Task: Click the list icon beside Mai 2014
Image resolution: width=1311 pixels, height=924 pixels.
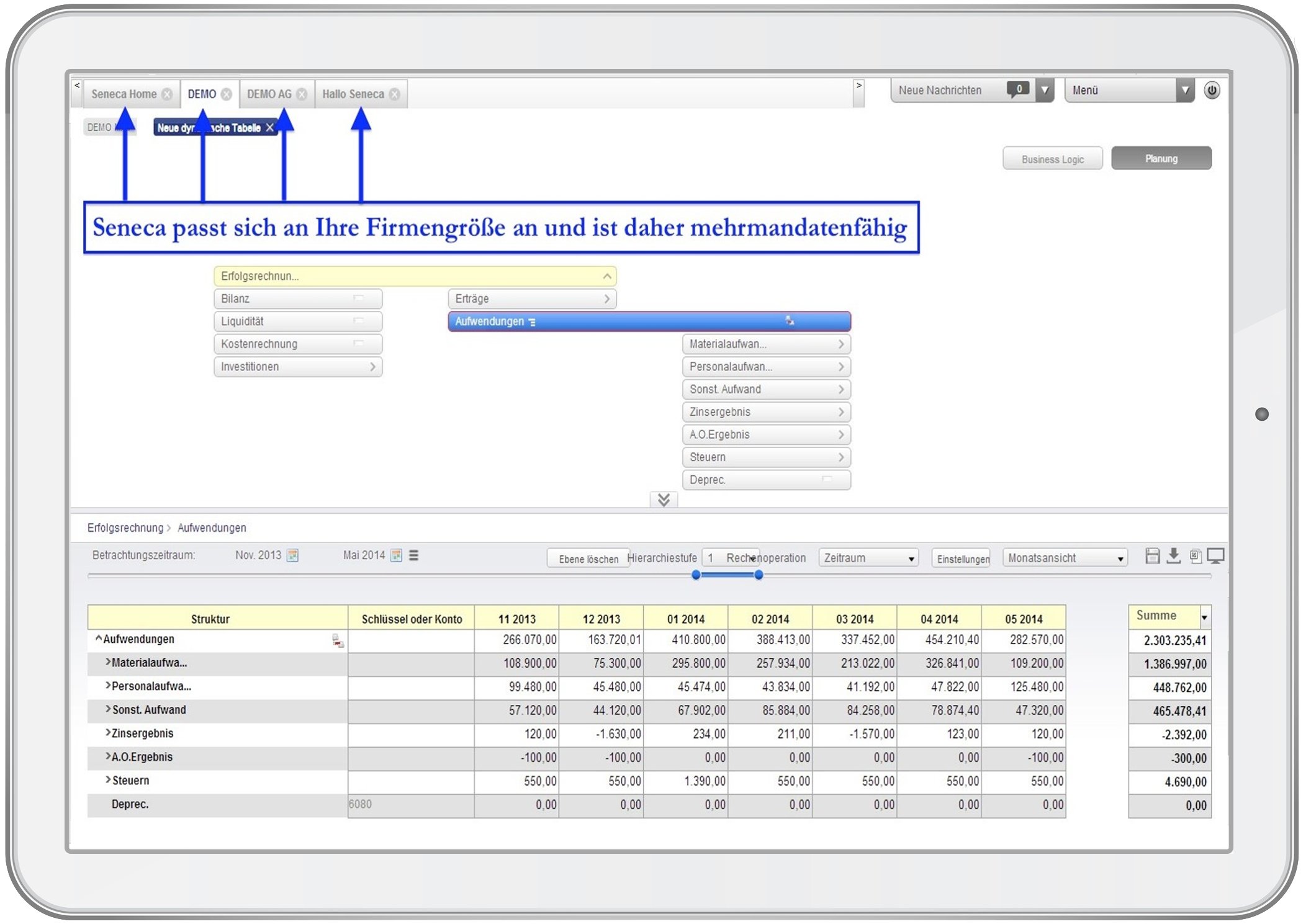Action: [414, 555]
